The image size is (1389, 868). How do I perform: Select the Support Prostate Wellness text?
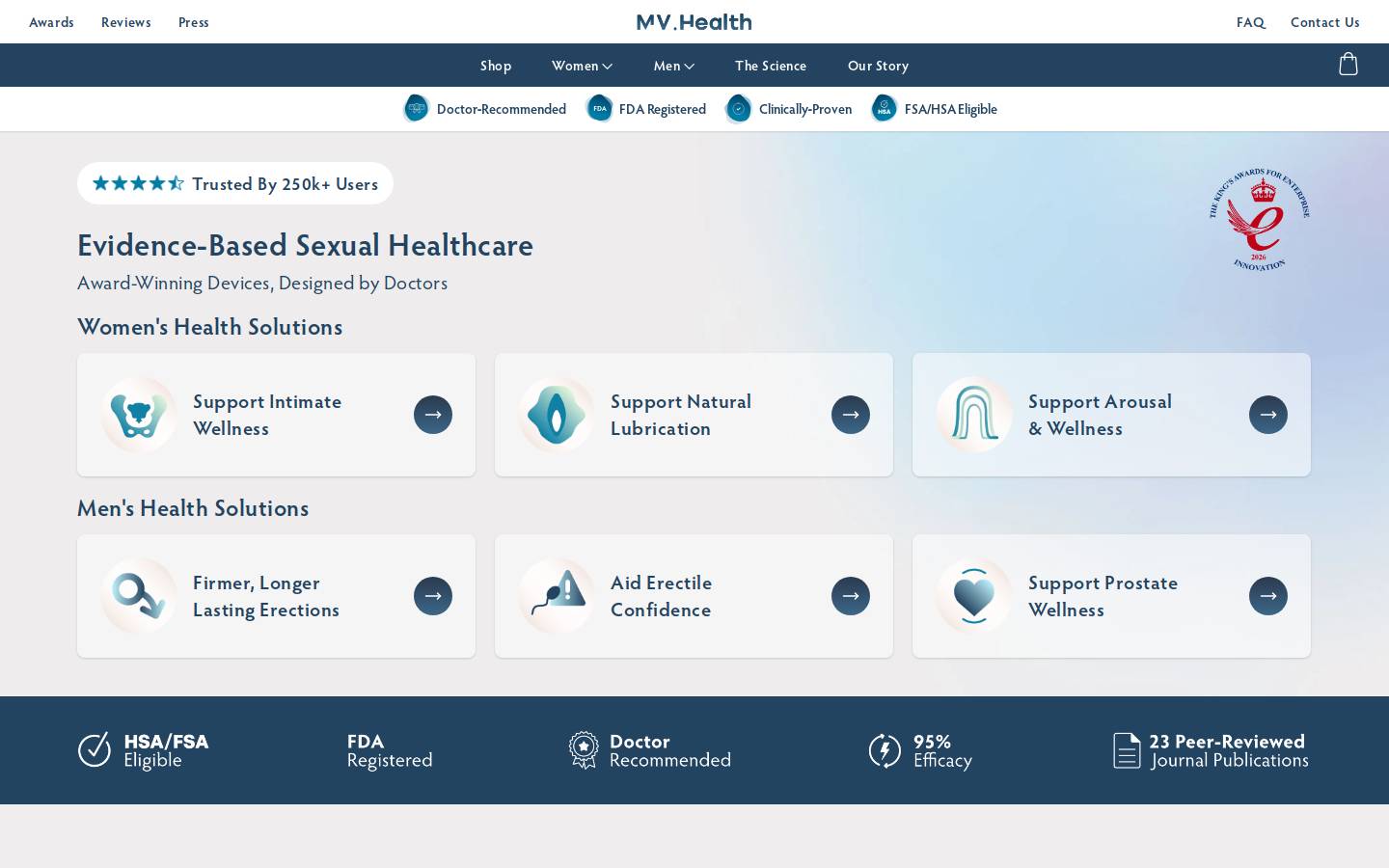tap(1103, 596)
